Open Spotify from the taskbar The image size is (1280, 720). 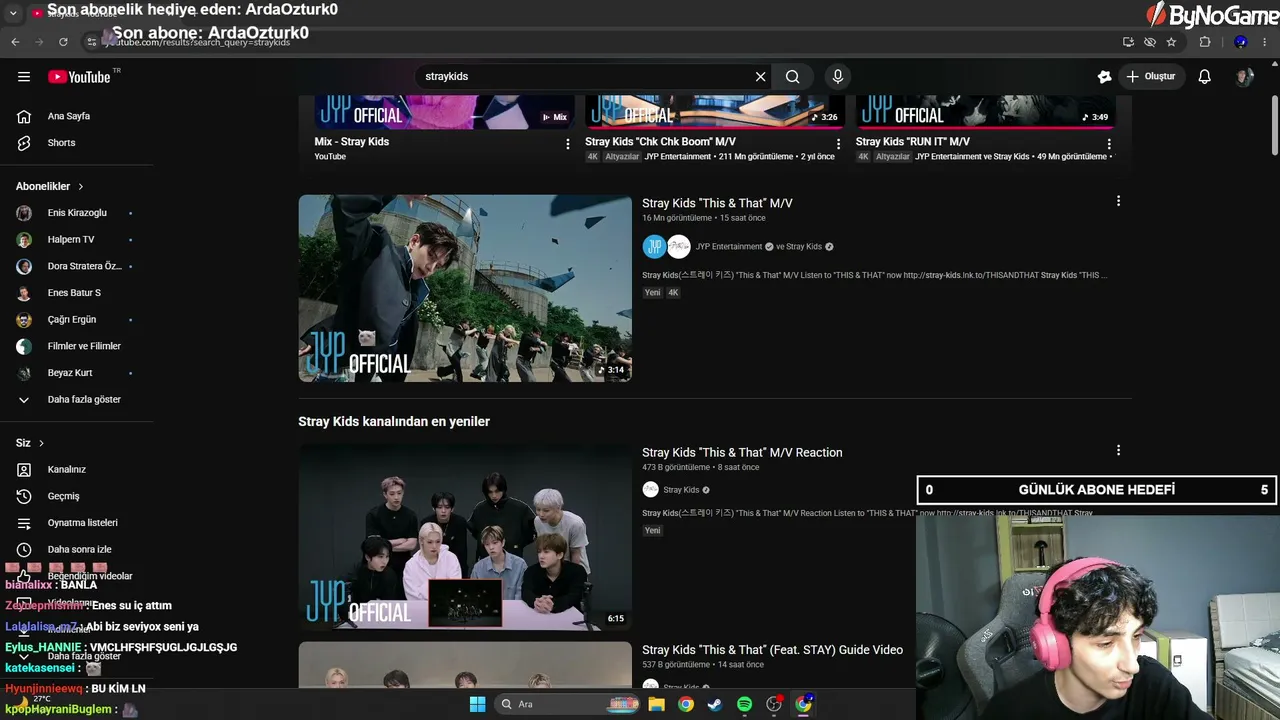pos(744,704)
